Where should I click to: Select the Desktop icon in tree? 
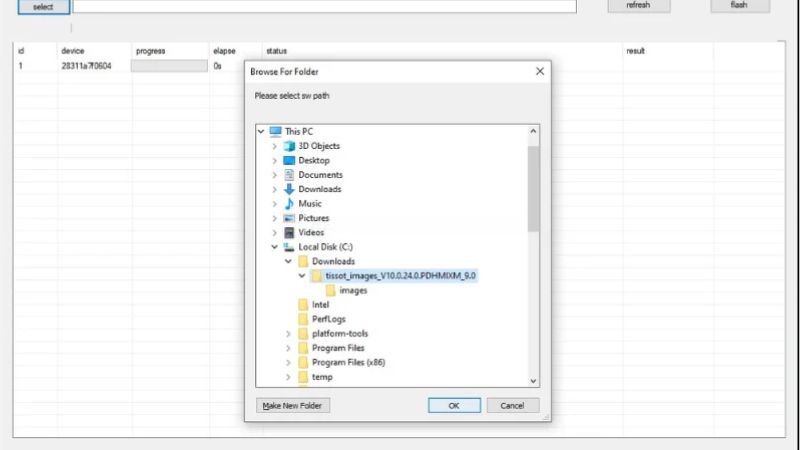pyautogui.click(x=289, y=160)
